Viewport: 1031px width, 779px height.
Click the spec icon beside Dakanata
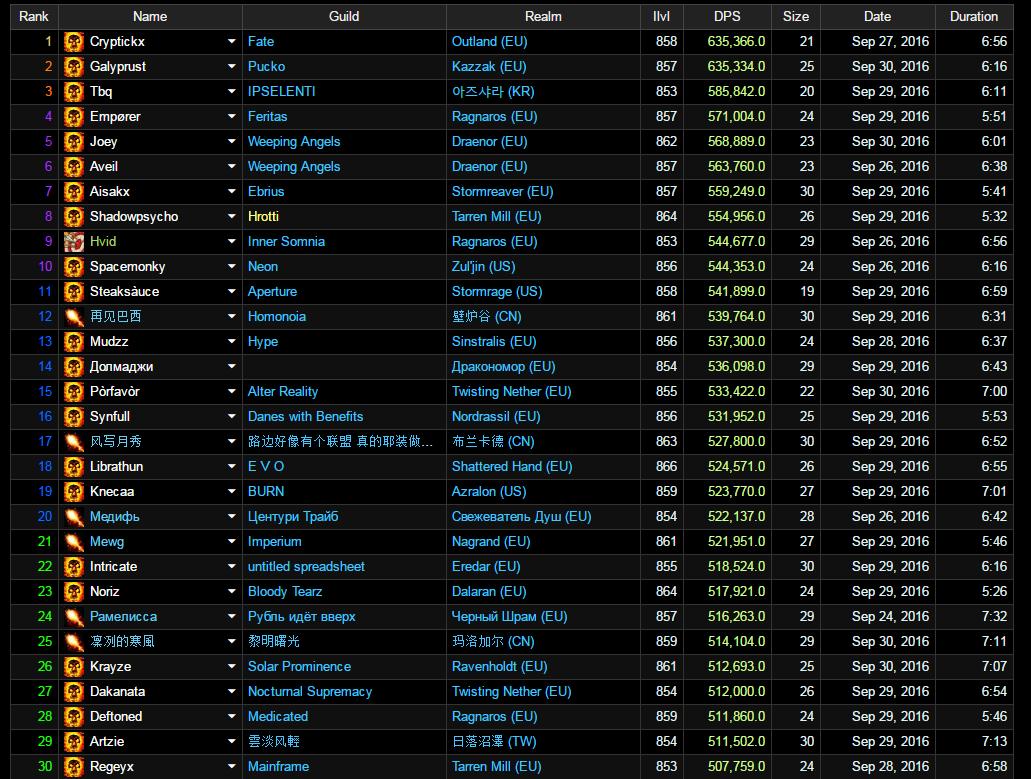click(x=74, y=691)
